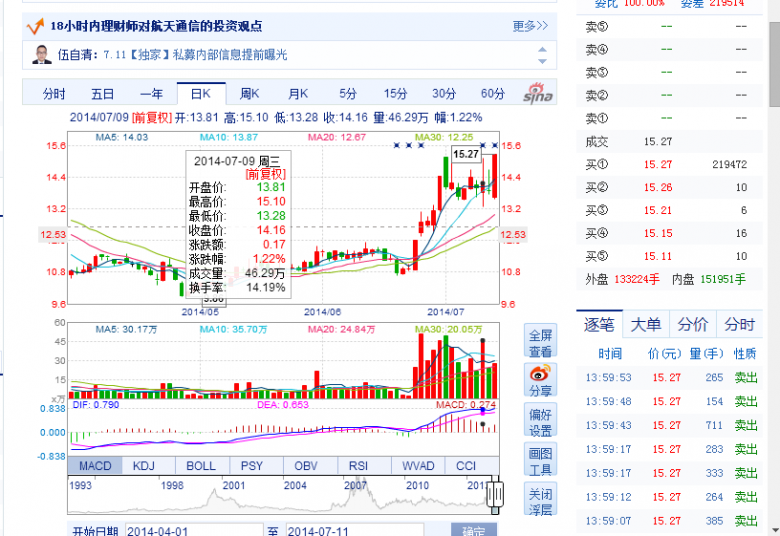Open the 大单 large orders tab
The image size is (780, 536).
click(646, 324)
